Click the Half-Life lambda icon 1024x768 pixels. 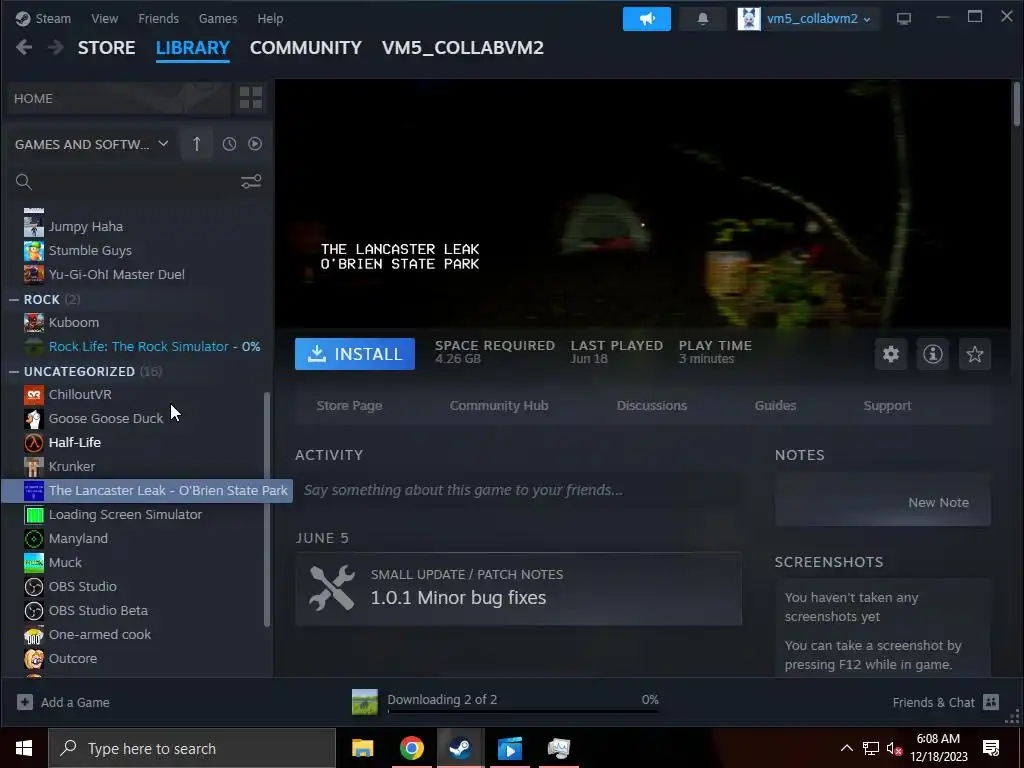click(34, 443)
